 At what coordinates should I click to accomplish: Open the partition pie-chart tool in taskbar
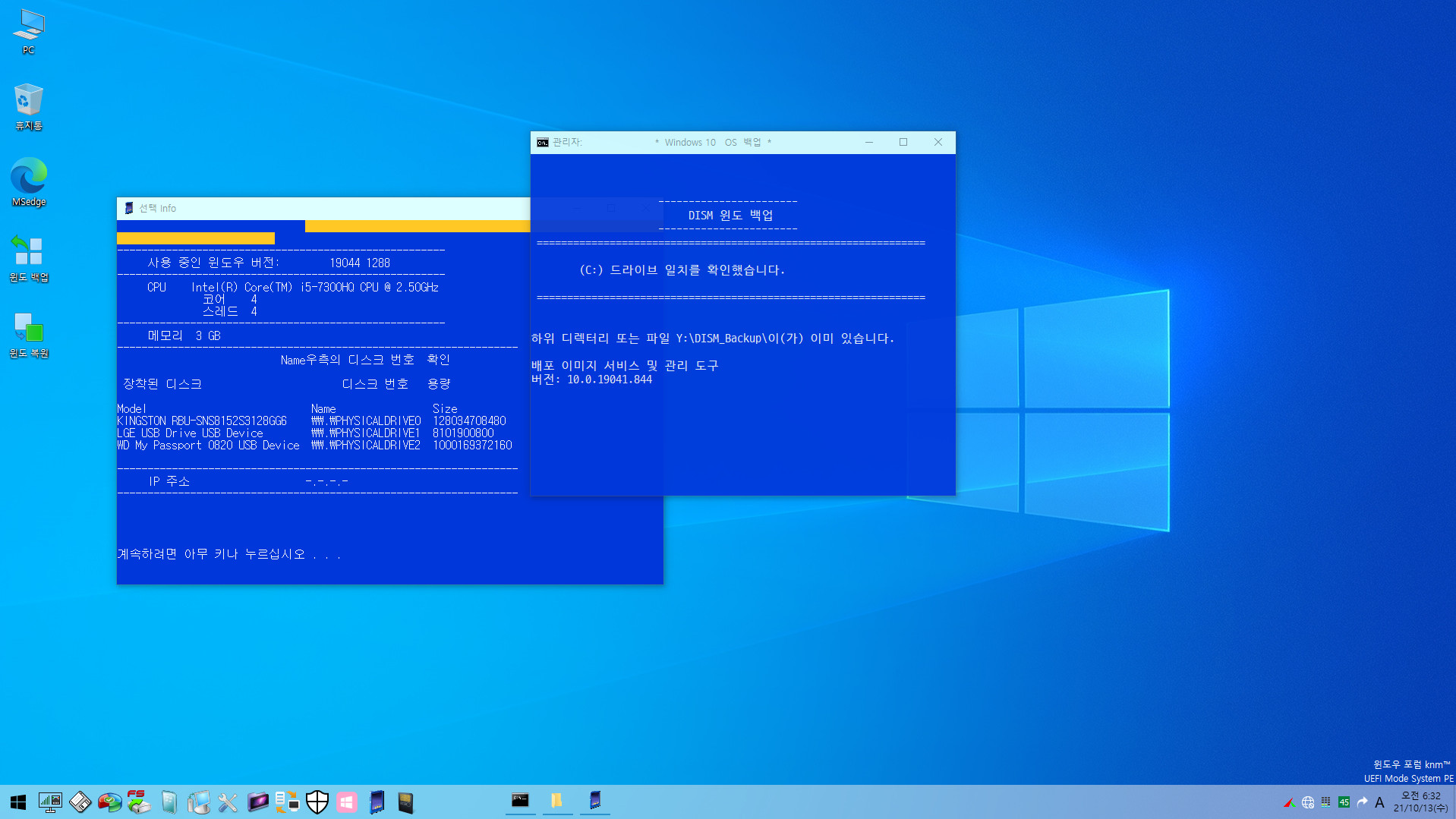[x=109, y=802]
